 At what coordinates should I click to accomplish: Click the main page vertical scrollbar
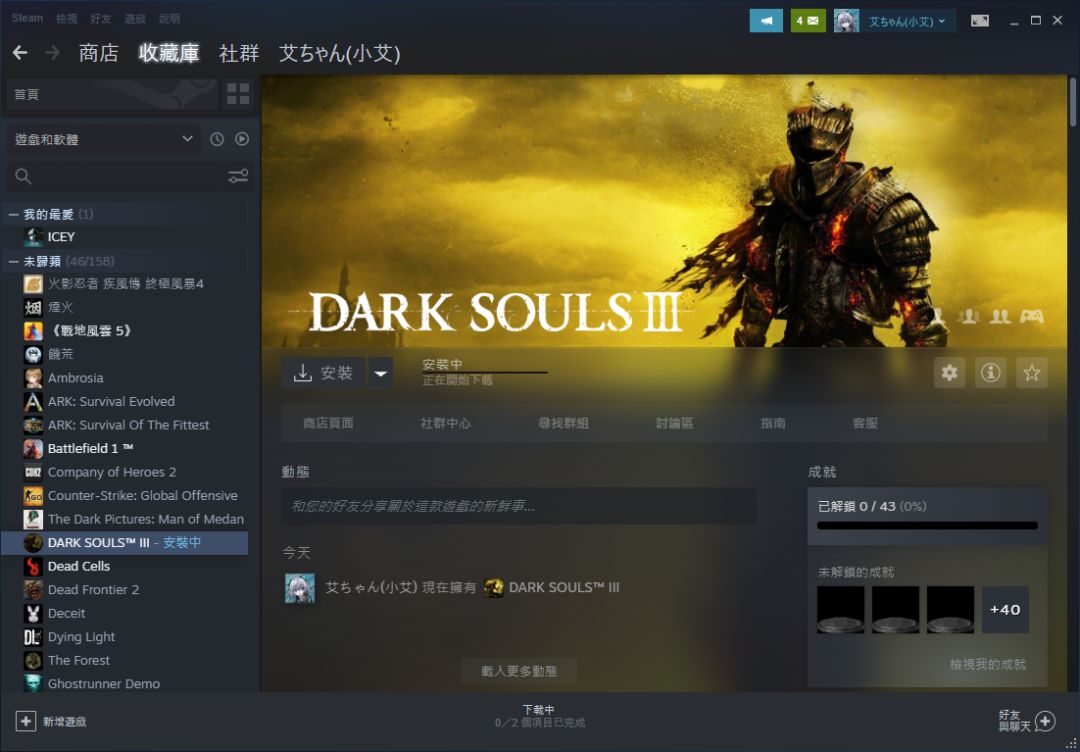pyautogui.click(x=1072, y=102)
